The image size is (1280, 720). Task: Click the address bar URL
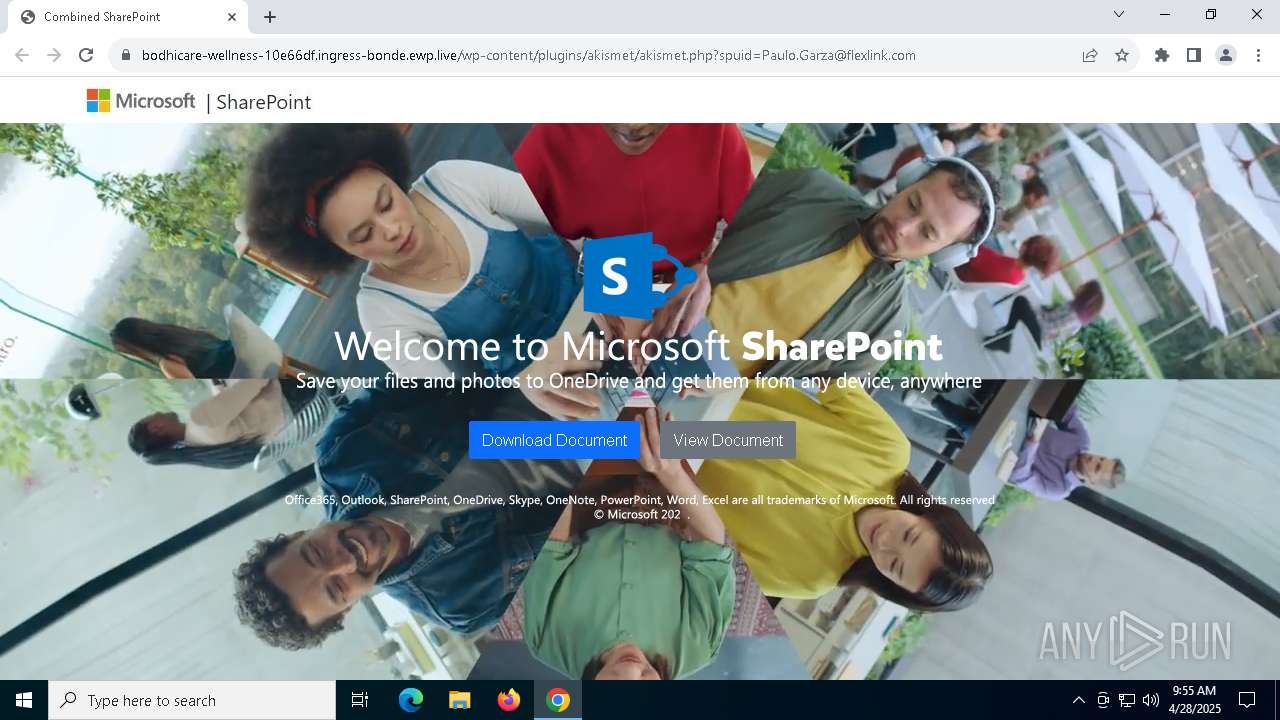click(x=528, y=55)
